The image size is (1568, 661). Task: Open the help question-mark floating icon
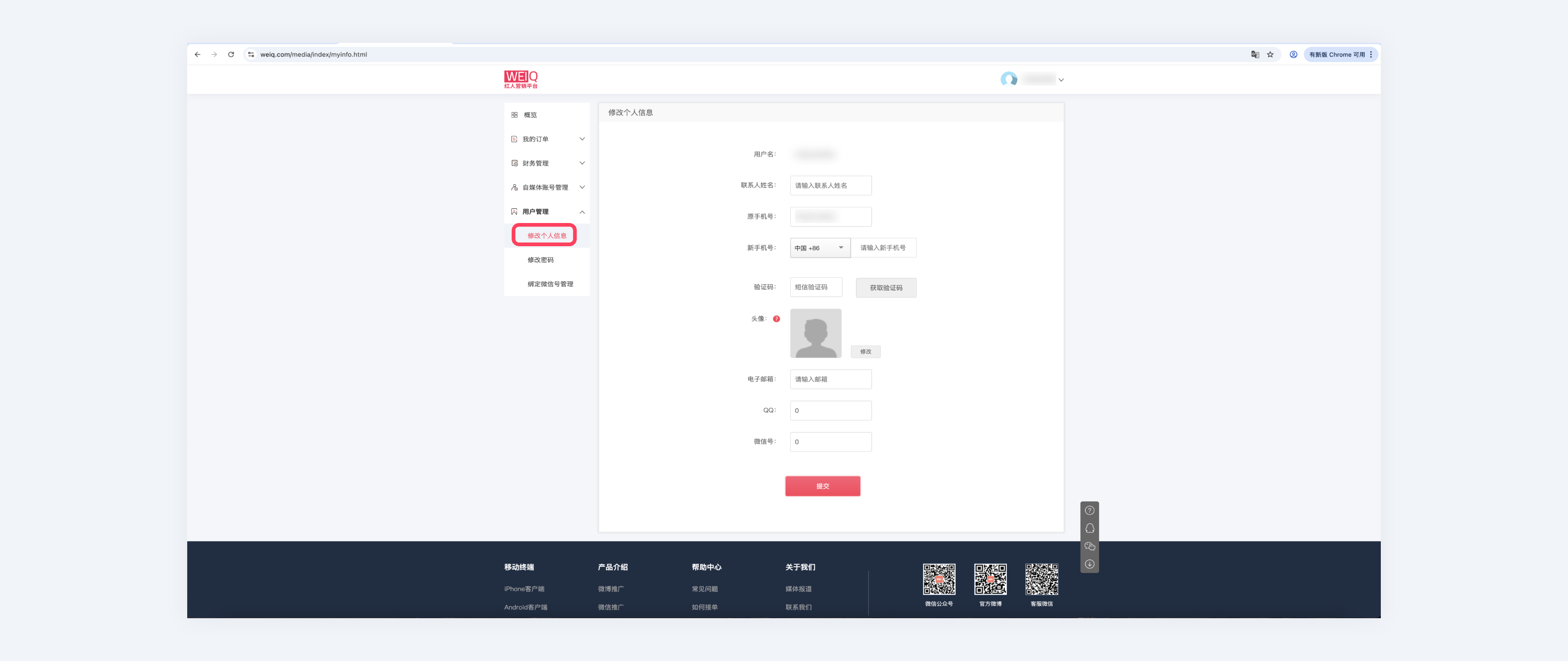tap(1090, 511)
